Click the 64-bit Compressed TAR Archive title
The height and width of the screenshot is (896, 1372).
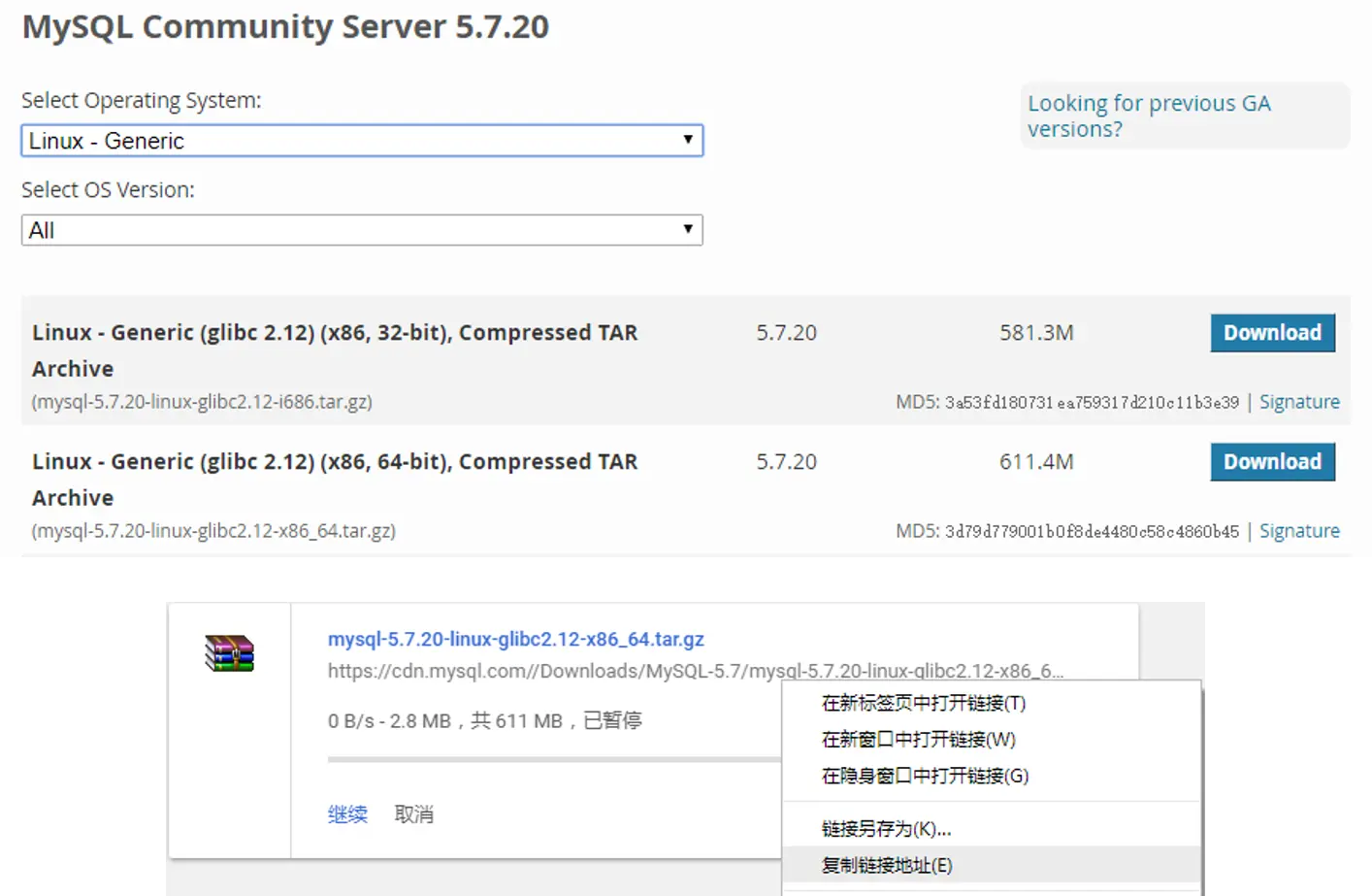335,480
